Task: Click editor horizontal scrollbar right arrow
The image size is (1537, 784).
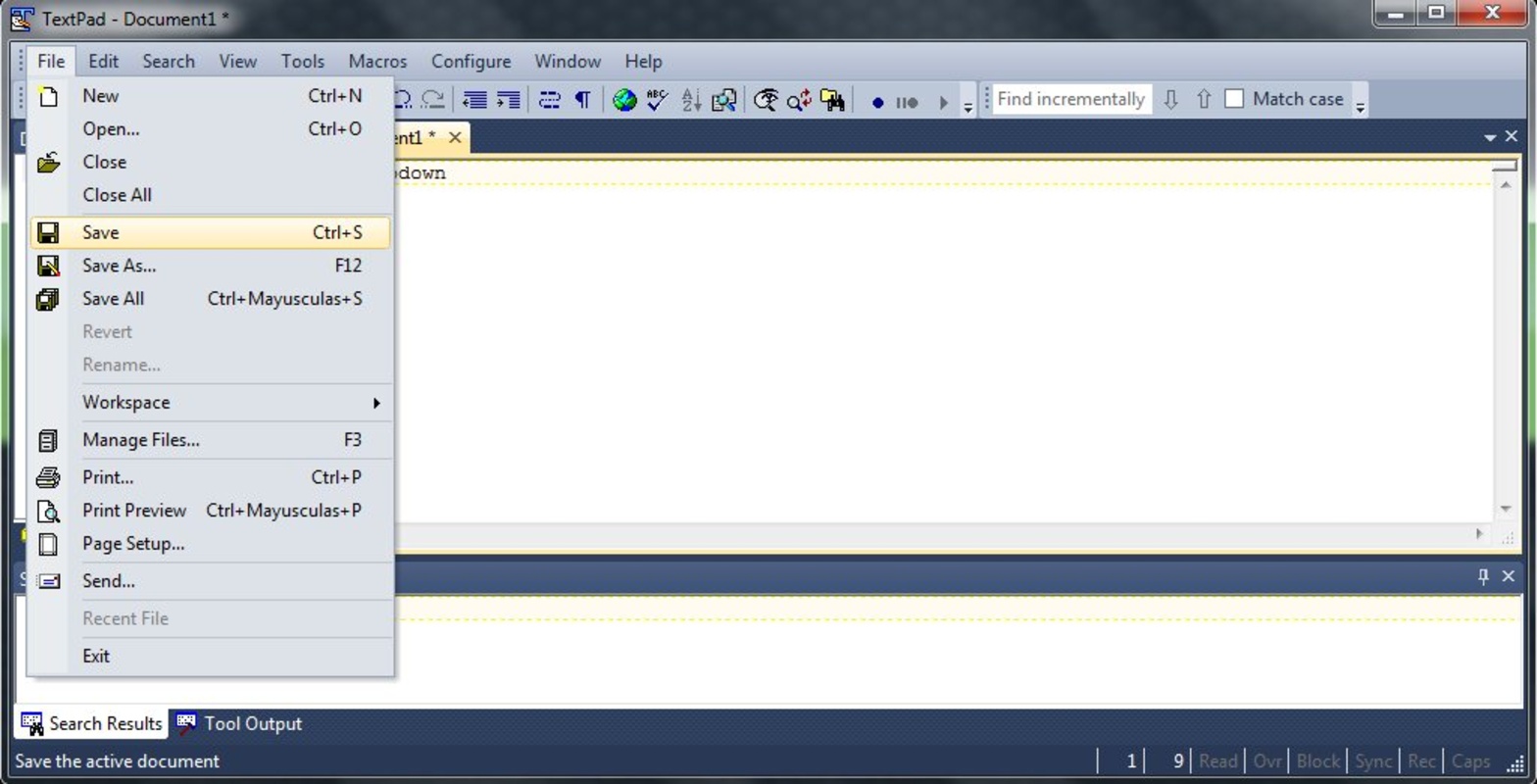Action: (x=1480, y=533)
